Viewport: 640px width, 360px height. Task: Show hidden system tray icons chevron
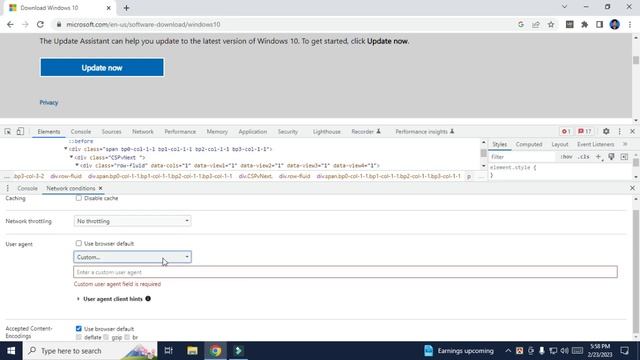[x=508, y=351]
